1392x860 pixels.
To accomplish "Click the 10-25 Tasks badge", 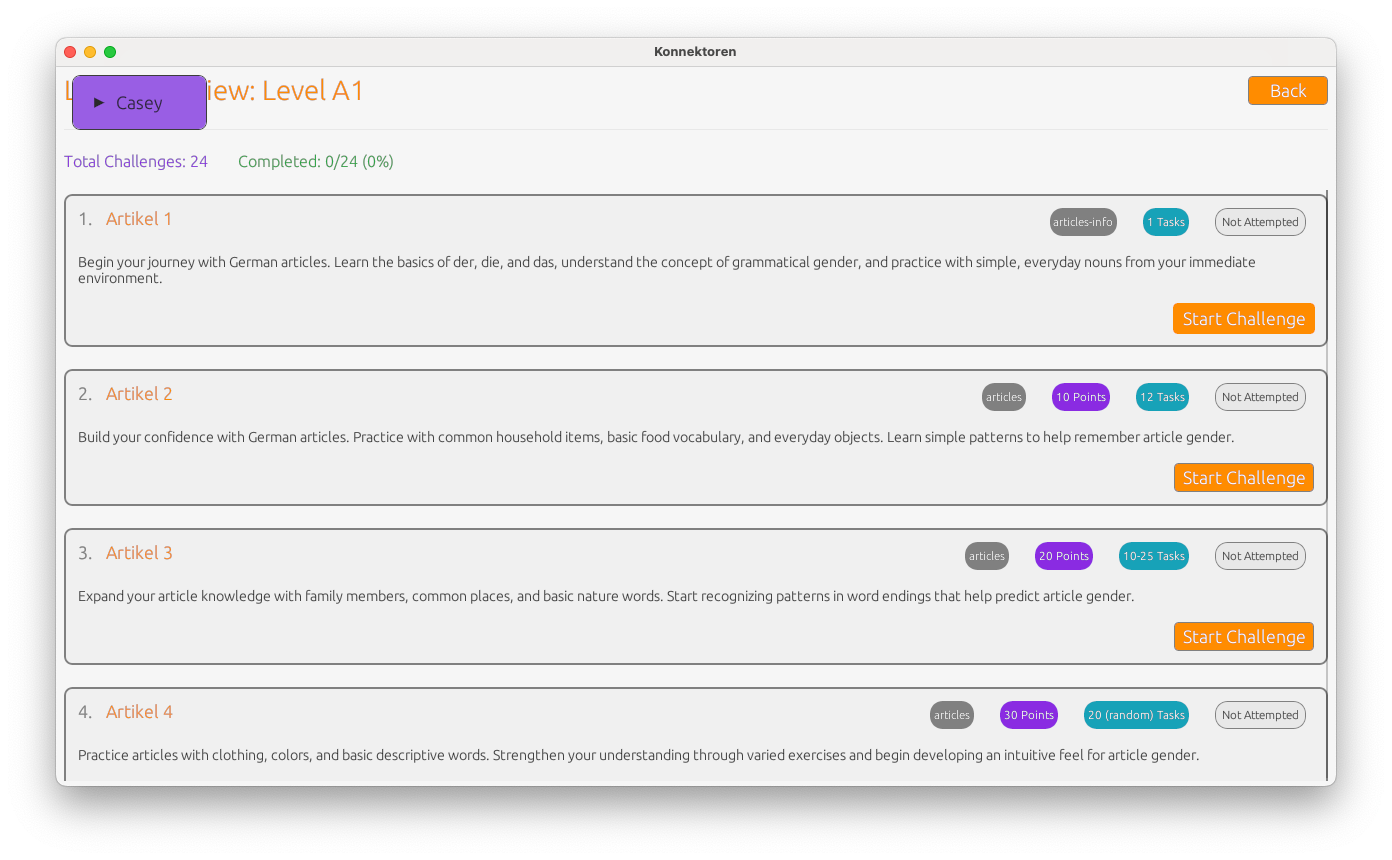I will point(1154,556).
